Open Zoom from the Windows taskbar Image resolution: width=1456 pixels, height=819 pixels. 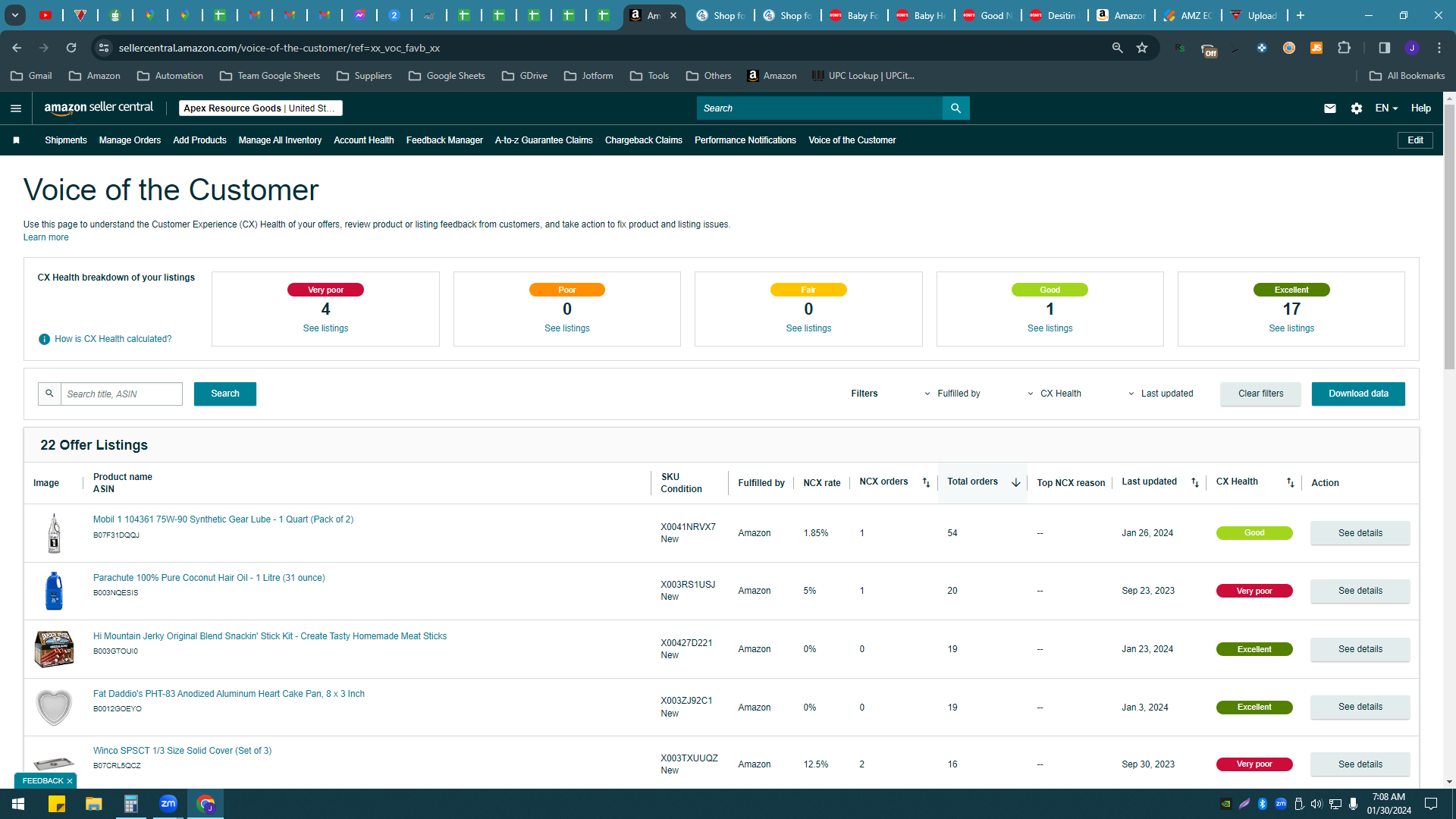[x=168, y=804]
